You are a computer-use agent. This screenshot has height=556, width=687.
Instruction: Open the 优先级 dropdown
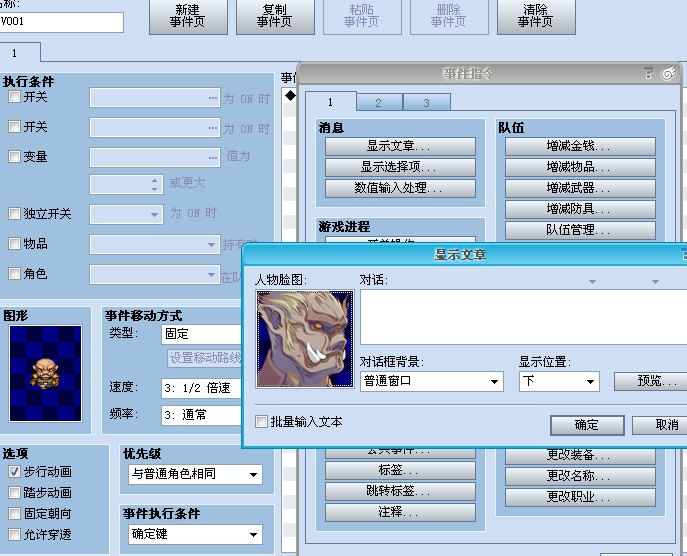pyautogui.click(x=195, y=474)
